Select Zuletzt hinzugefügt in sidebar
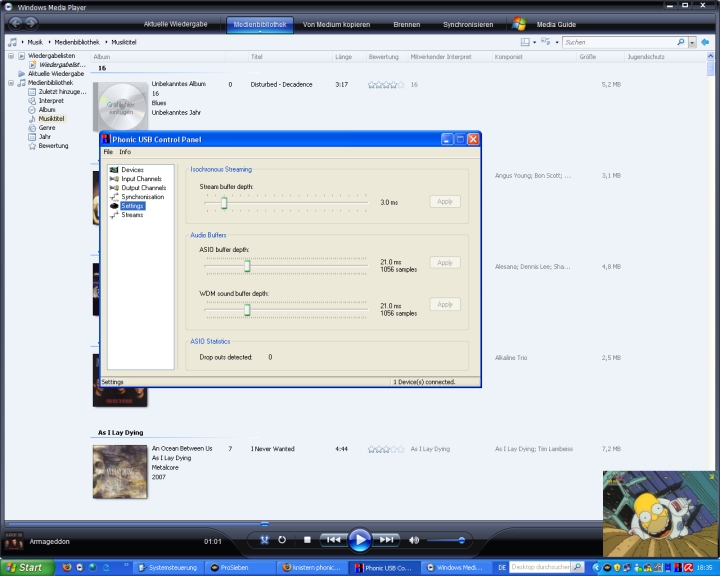 pos(62,91)
